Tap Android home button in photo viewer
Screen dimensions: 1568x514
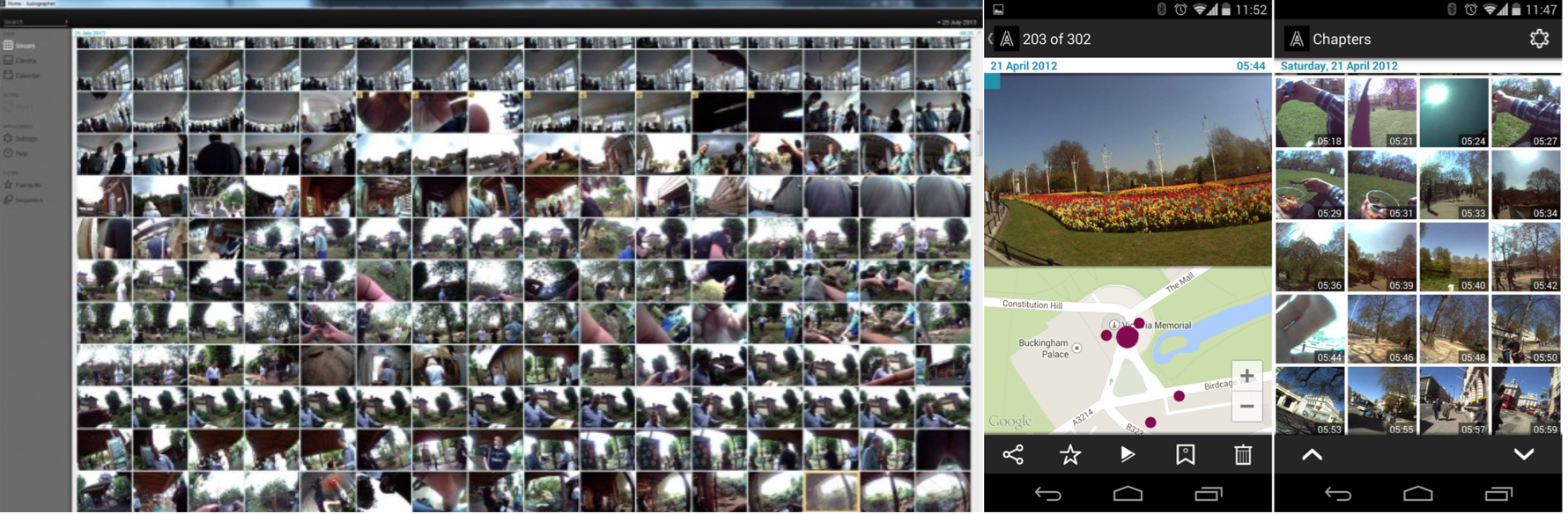[1128, 494]
